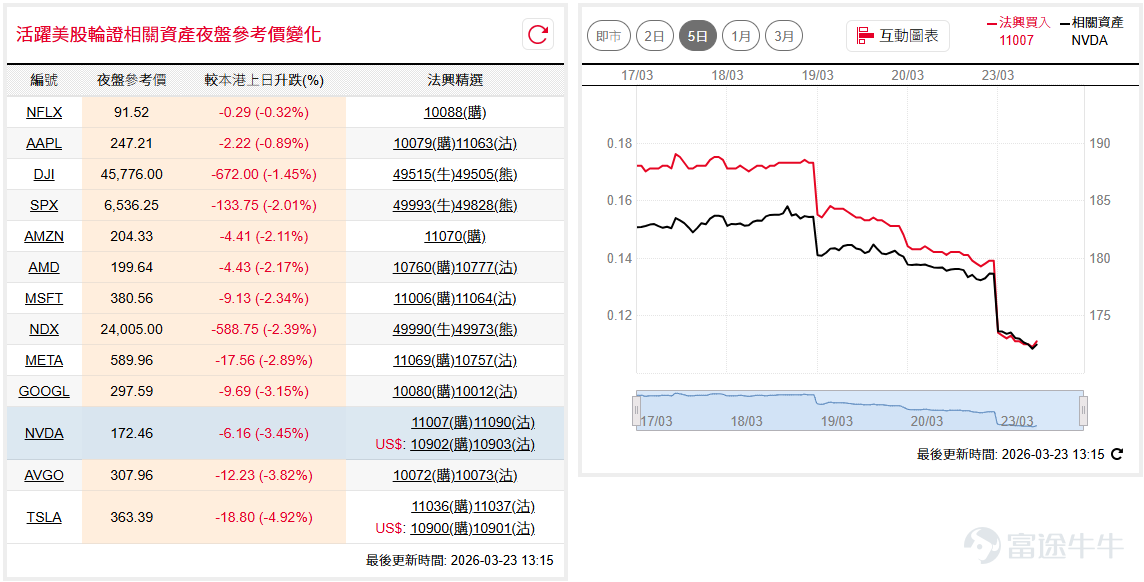Grab the left handle of chart range slider
The image size is (1144, 582).
click(x=636, y=411)
